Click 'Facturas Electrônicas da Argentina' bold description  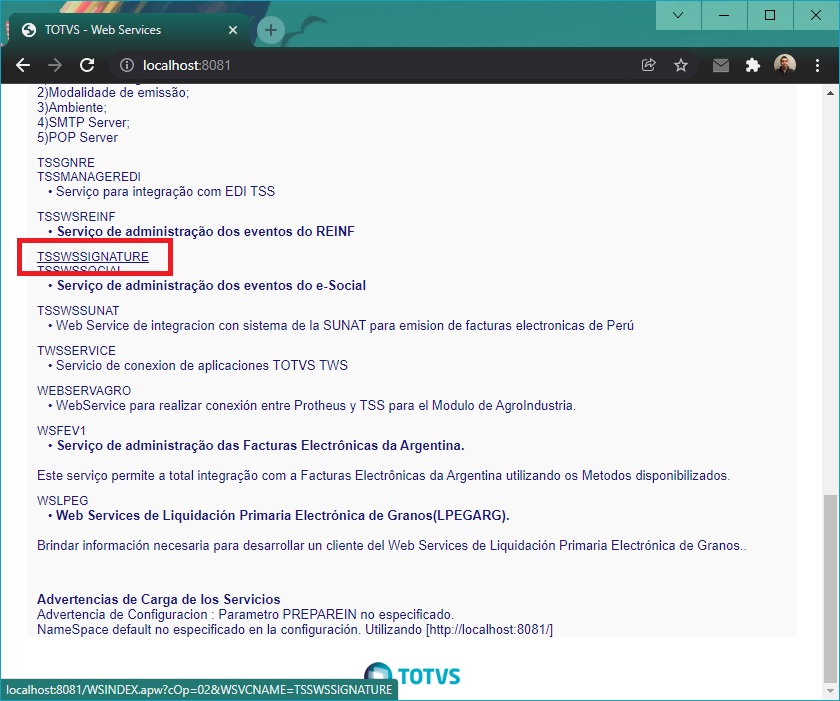[261, 446]
